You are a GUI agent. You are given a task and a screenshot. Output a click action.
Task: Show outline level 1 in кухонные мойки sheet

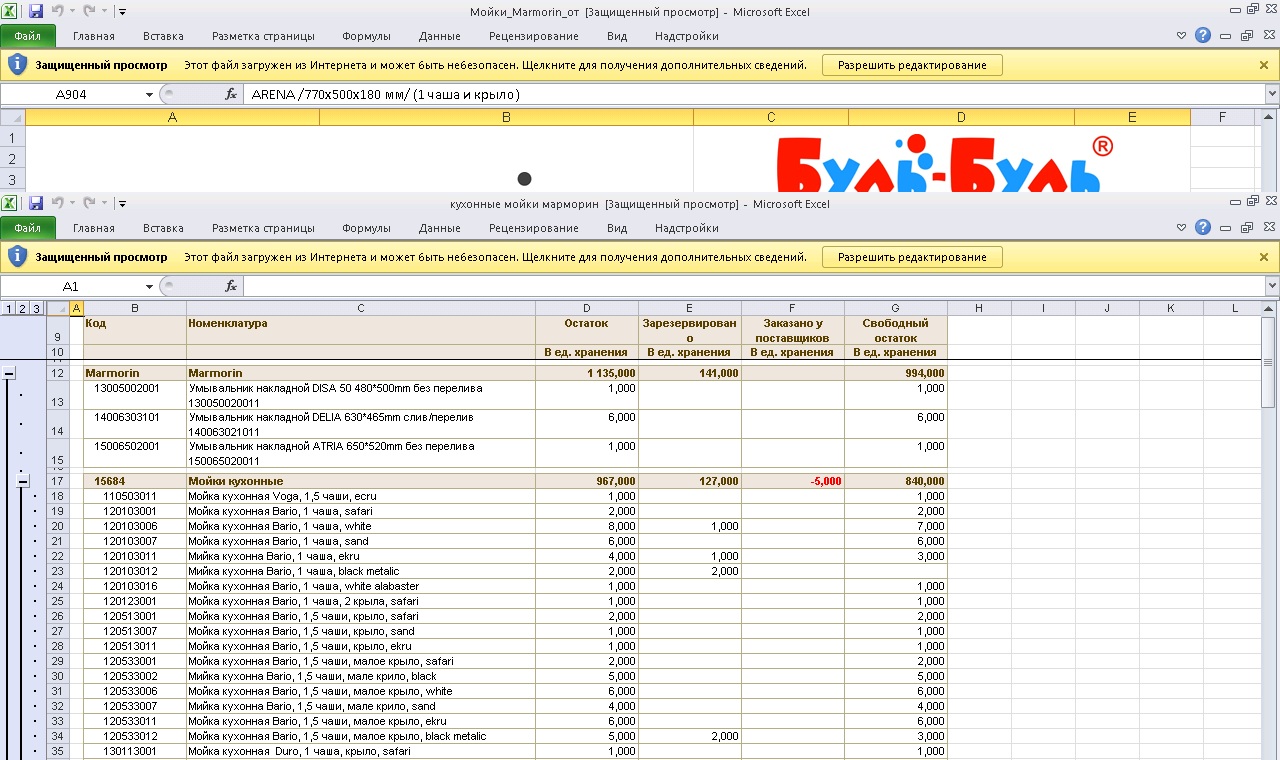coord(9,308)
